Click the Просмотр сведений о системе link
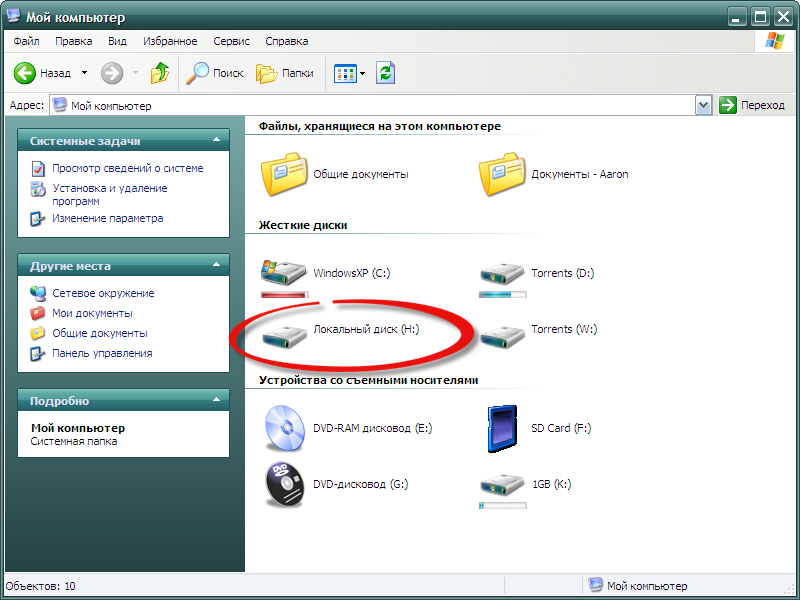The image size is (800, 600). 127,168
